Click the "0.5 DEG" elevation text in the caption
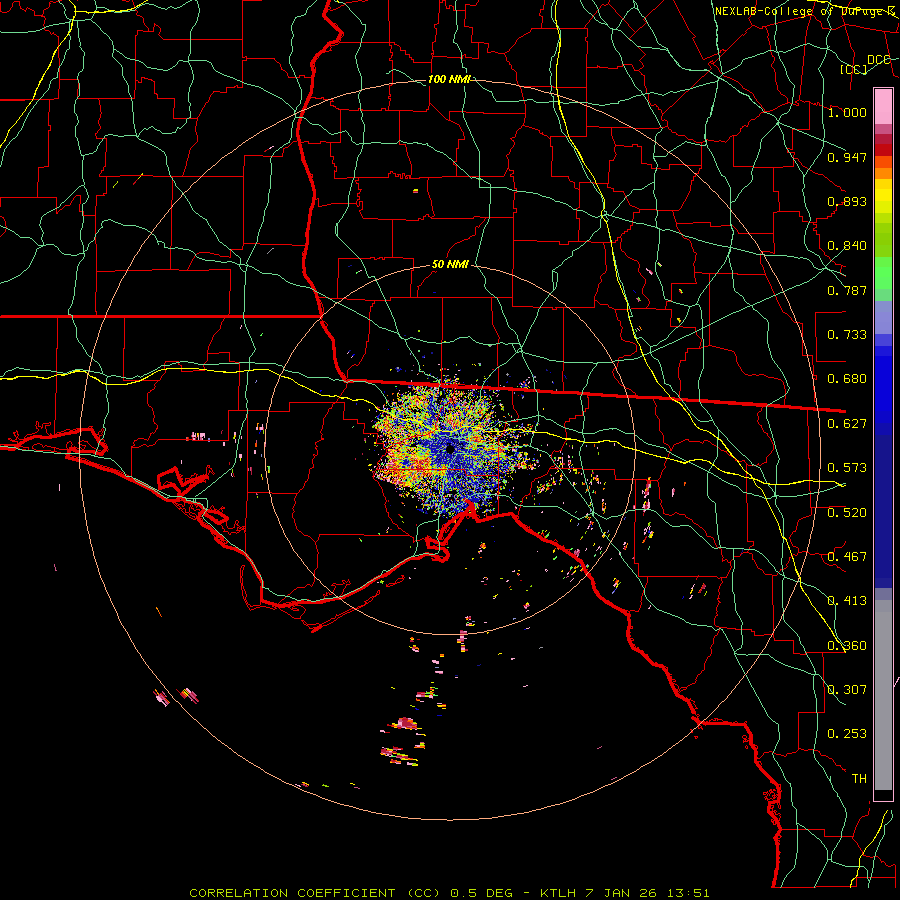The image size is (900, 900). coord(481,893)
